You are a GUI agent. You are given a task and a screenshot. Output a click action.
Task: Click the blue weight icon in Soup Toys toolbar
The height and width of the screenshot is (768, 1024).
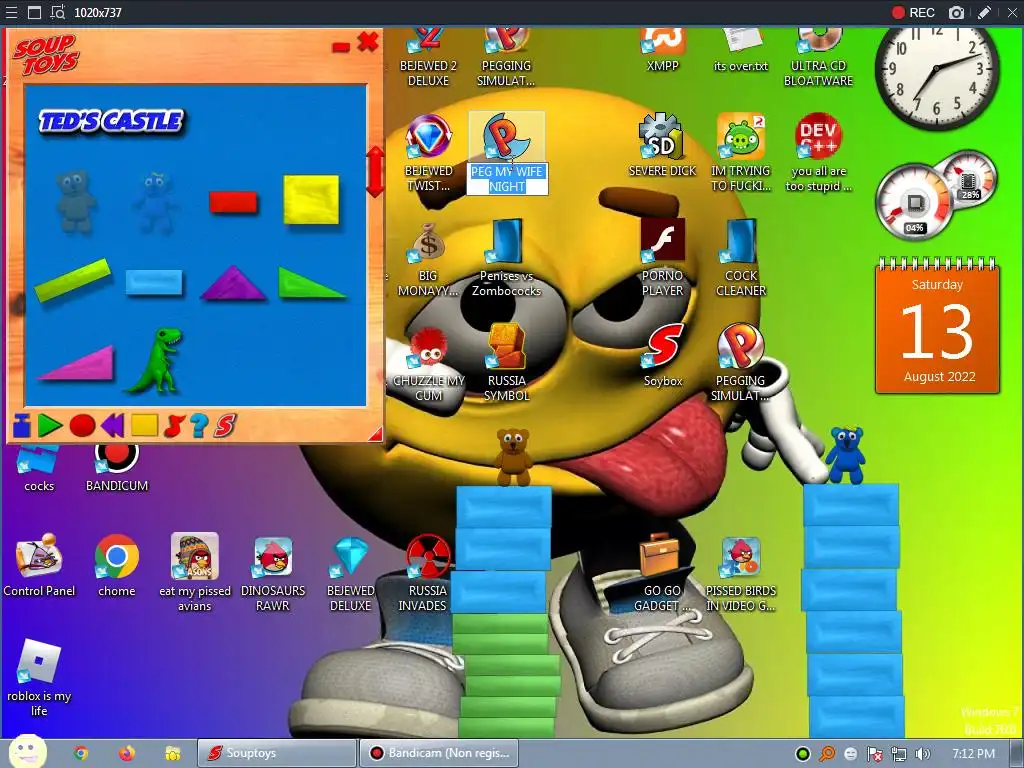pyautogui.click(x=22, y=426)
